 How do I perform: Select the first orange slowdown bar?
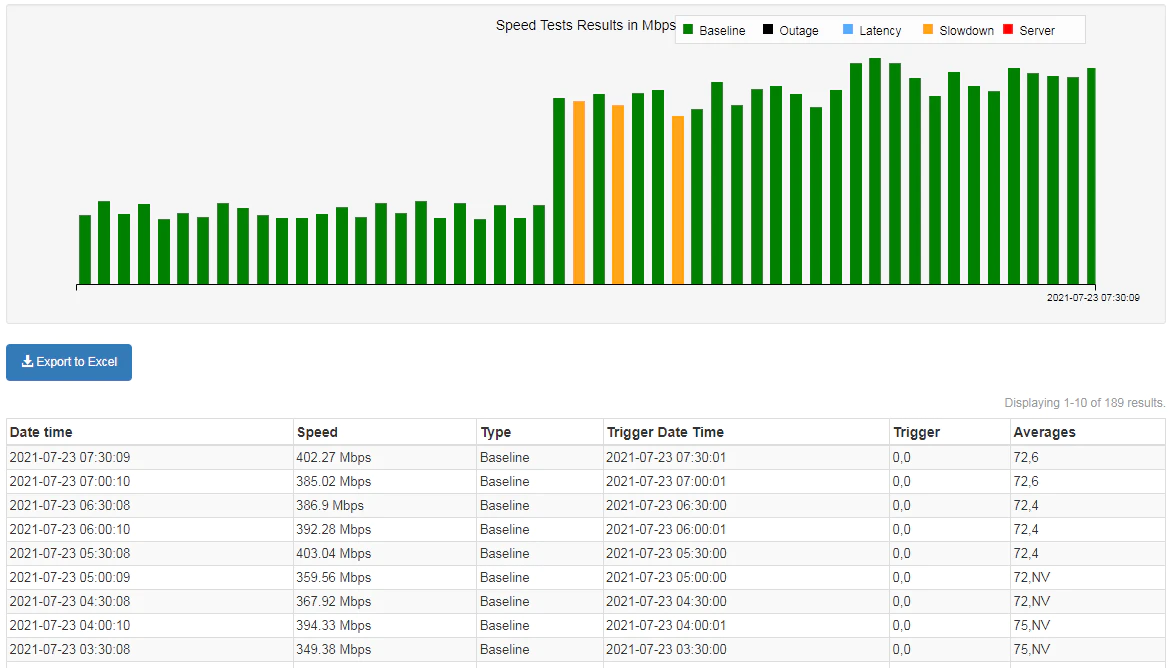pos(579,193)
